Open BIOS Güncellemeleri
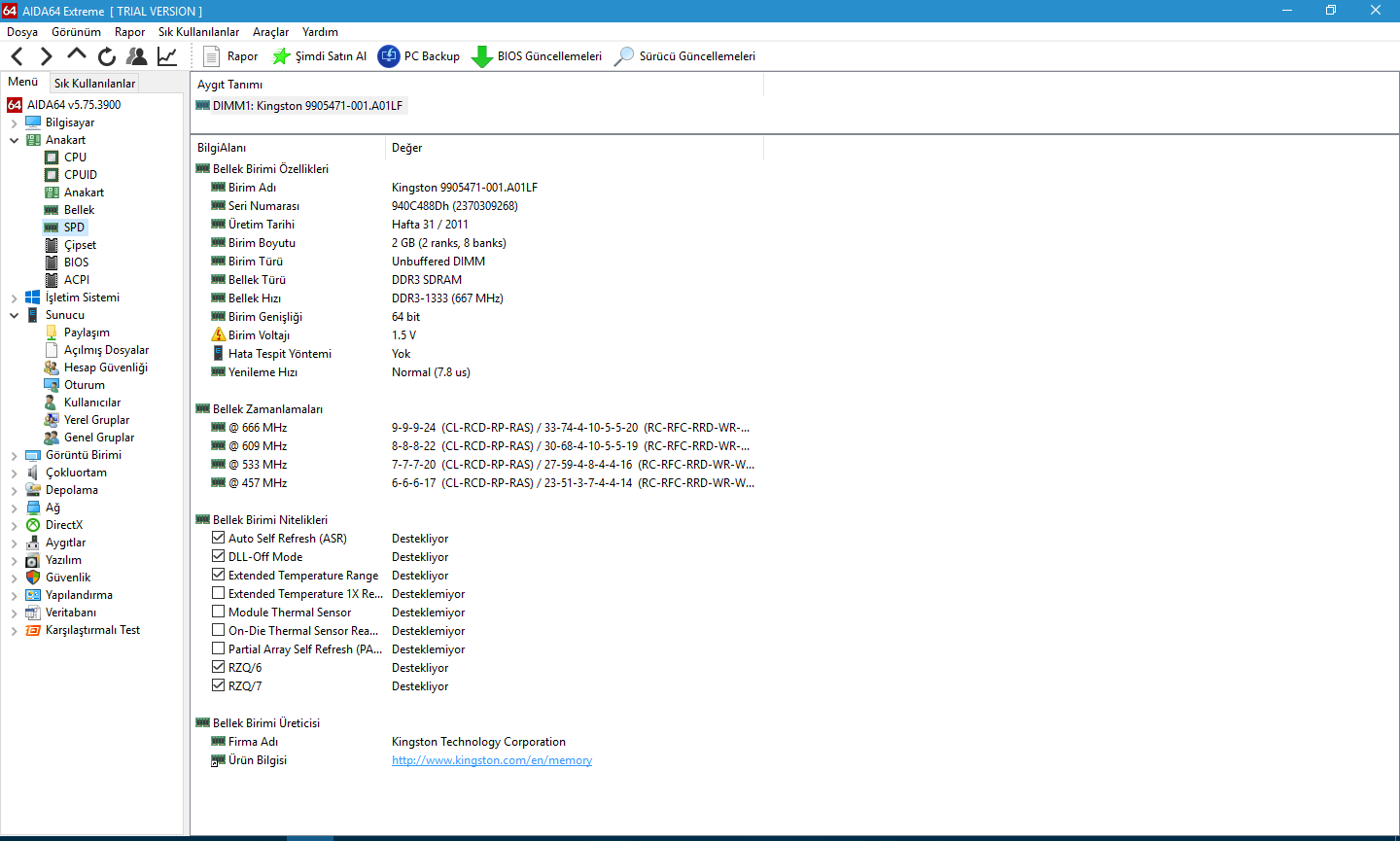This screenshot has width=1400, height=841. (x=537, y=56)
